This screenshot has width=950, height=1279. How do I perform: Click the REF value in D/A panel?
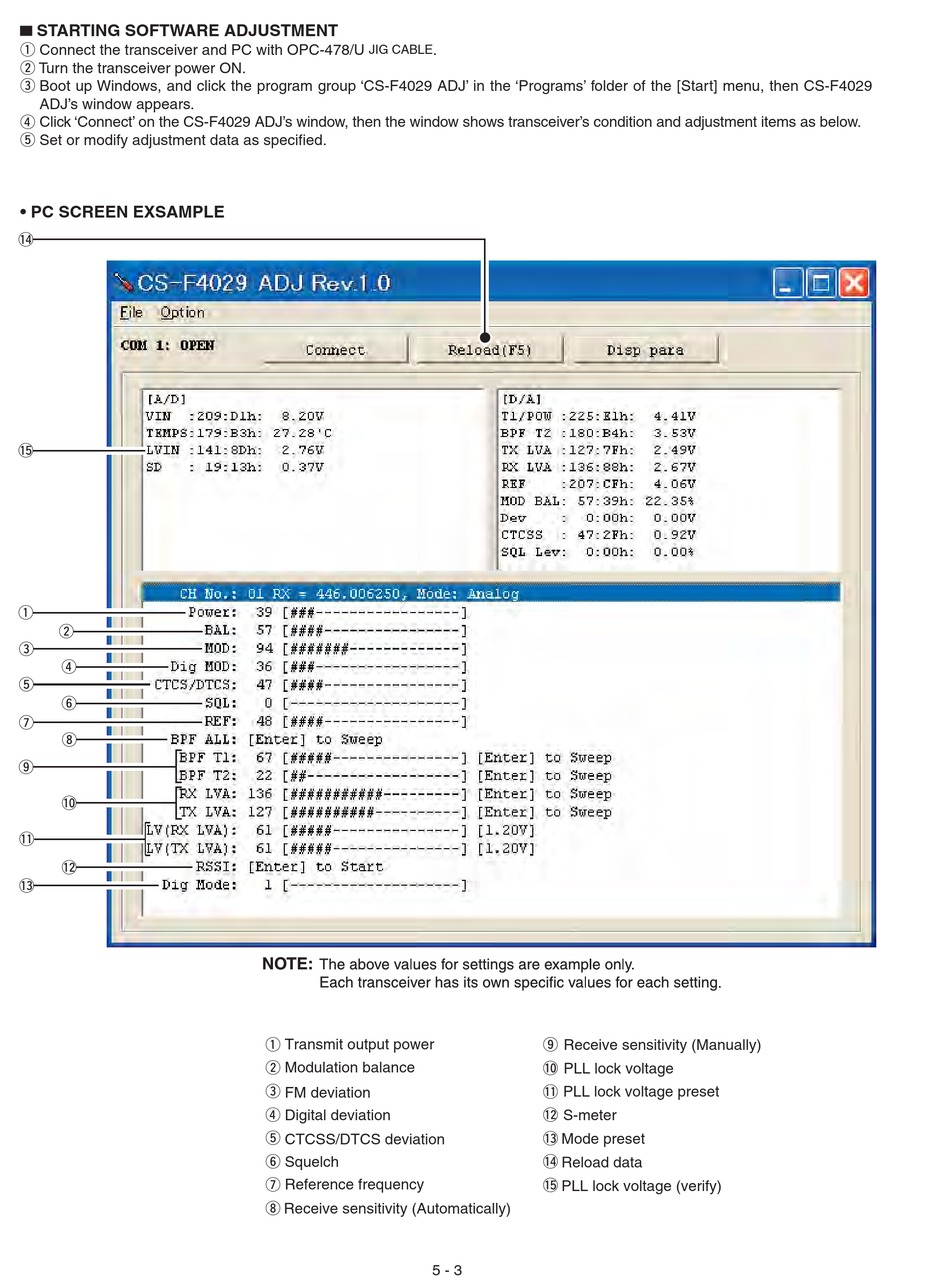pos(598,484)
